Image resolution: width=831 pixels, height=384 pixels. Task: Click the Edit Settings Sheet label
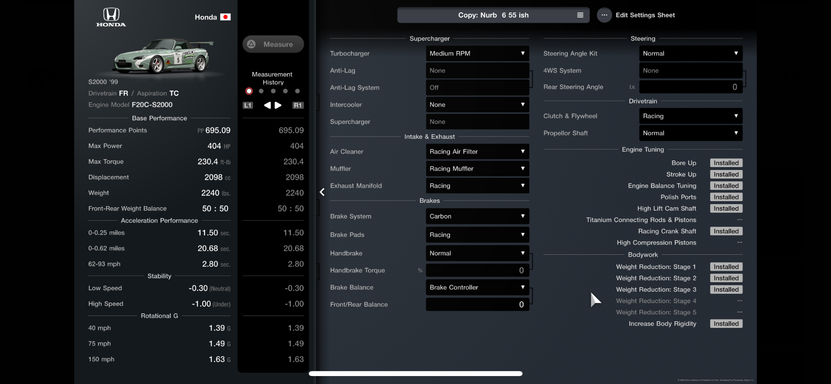(x=645, y=15)
